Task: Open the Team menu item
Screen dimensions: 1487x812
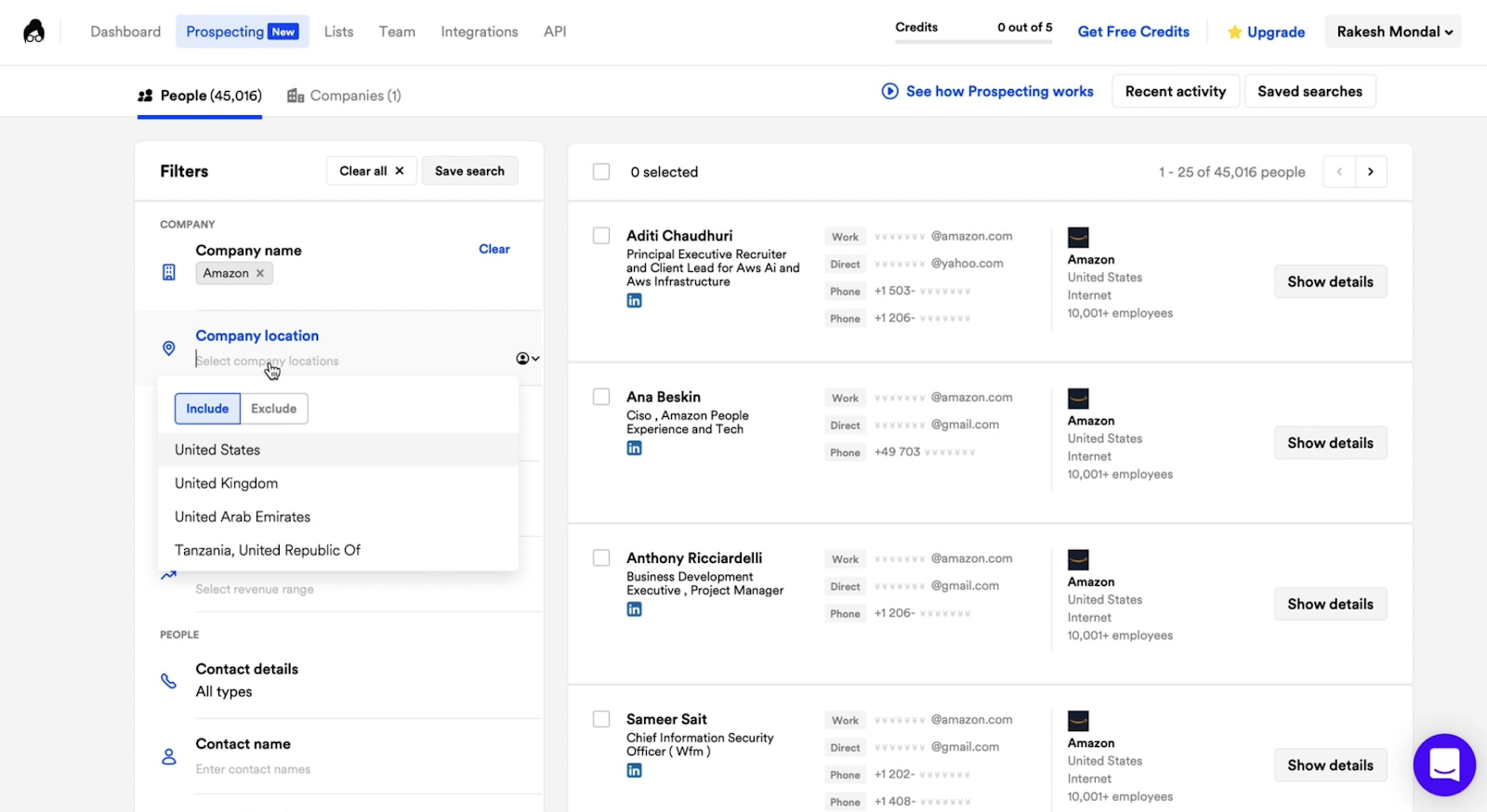Action: click(397, 32)
